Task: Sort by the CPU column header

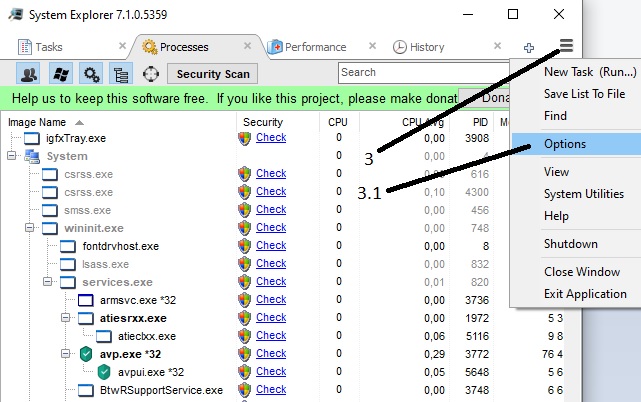Action: pyautogui.click(x=338, y=122)
